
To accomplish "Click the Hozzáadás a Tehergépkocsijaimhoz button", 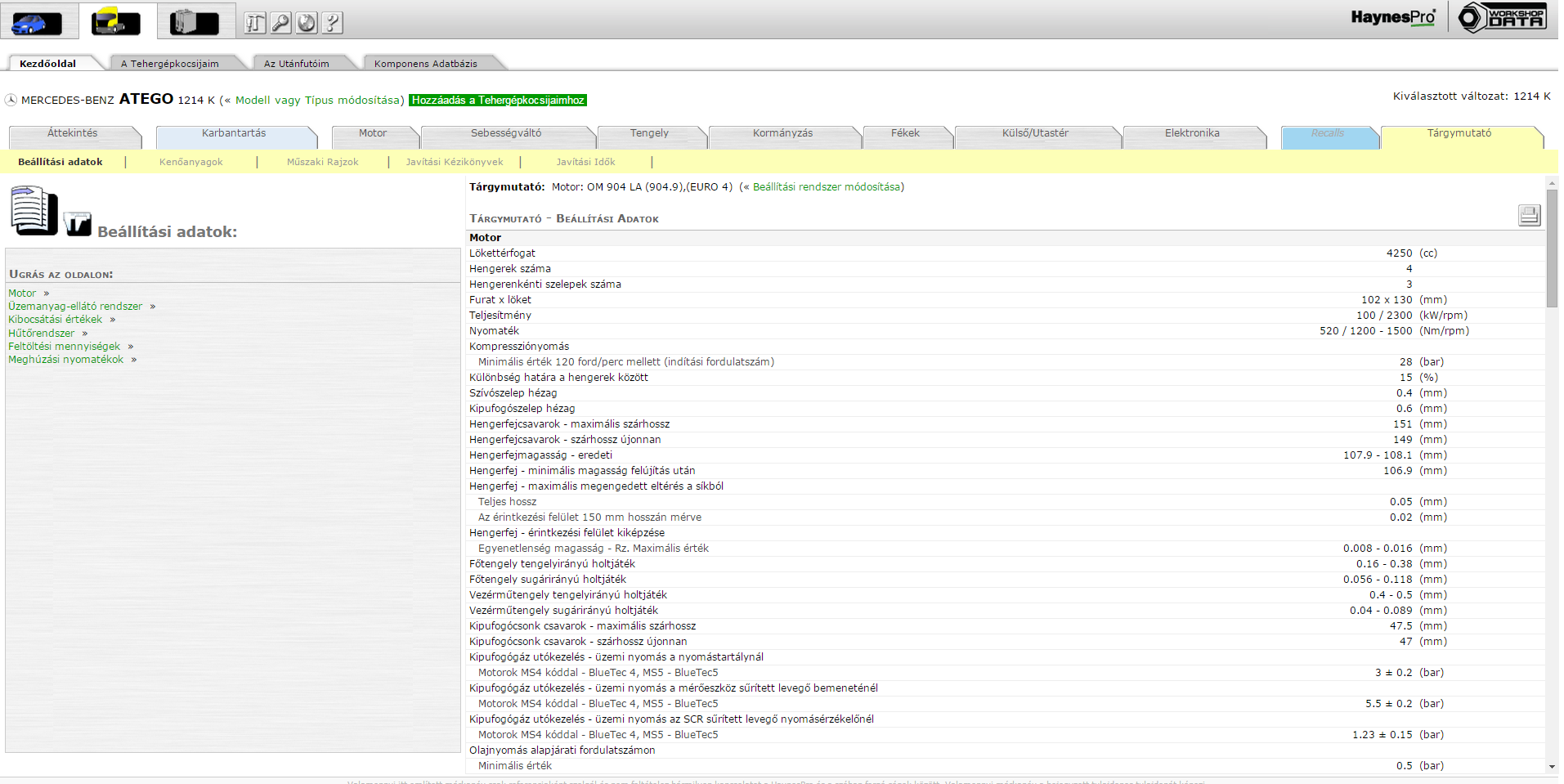I will pos(498,101).
